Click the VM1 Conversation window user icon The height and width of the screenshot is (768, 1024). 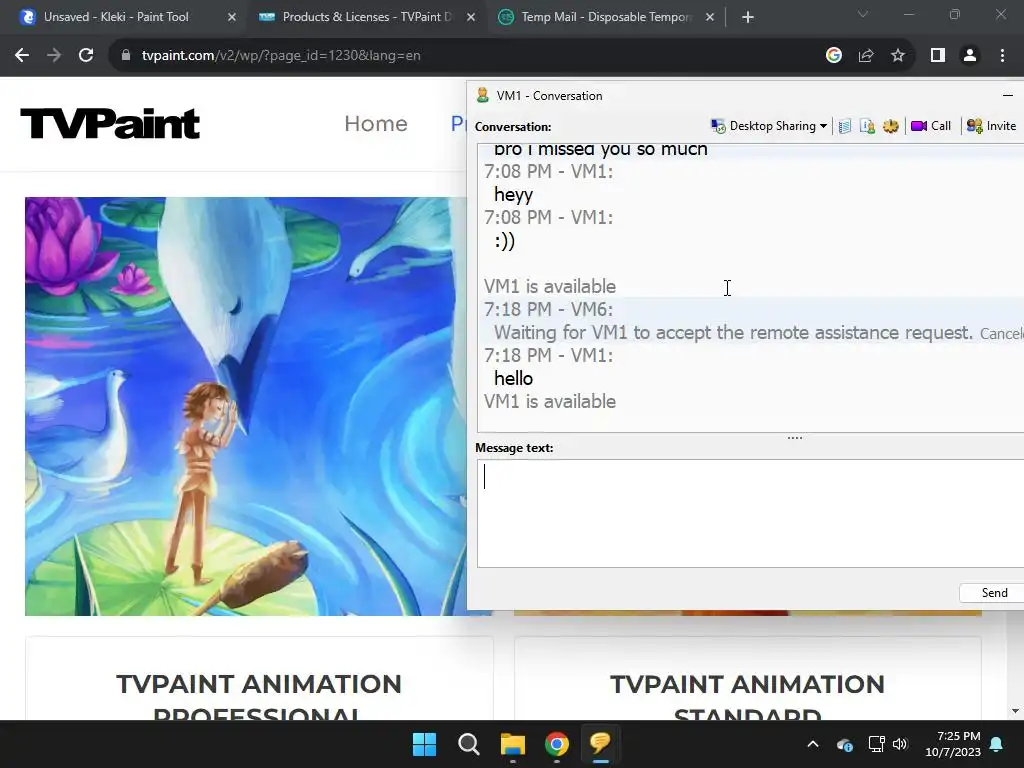point(483,95)
